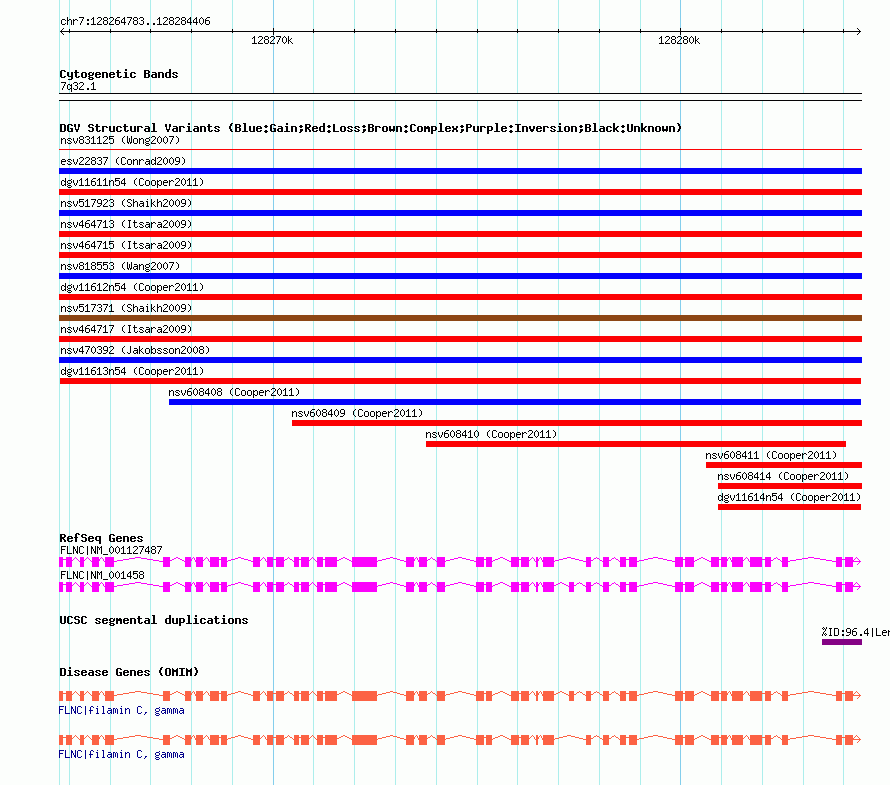Click the right arrowhead of the scale ruler
The height and width of the screenshot is (785, 890).
[858, 32]
